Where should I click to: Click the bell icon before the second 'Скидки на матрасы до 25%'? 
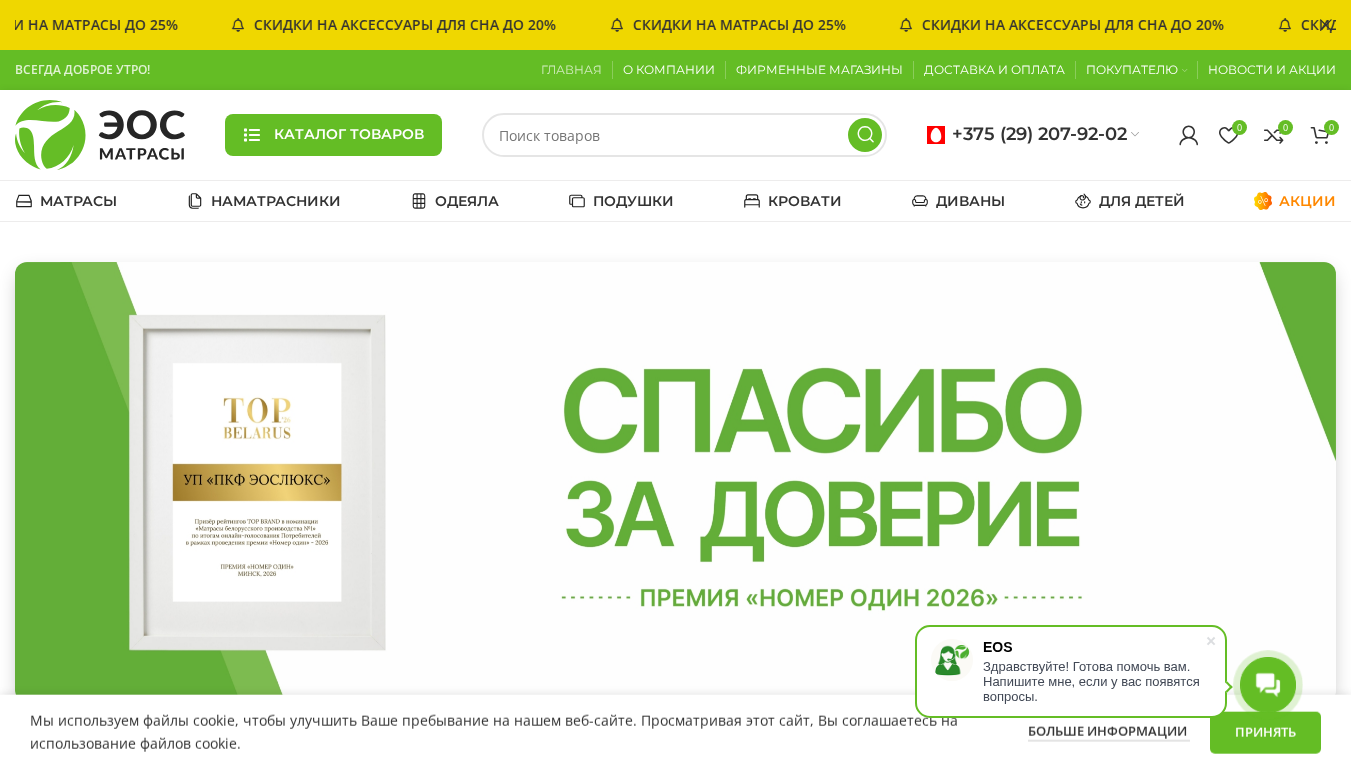[x=617, y=25]
